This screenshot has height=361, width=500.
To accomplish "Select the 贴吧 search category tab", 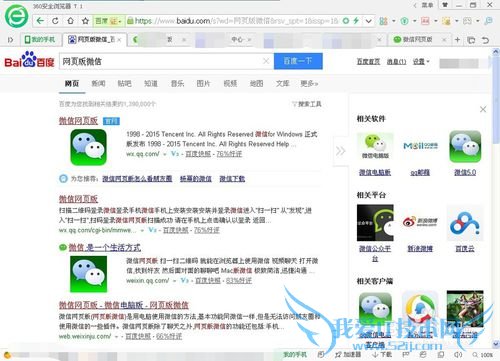I will [124, 83].
